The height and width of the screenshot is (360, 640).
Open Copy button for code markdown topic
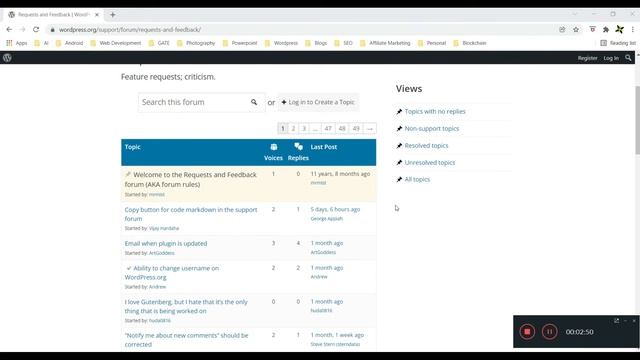(x=191, y=214)
